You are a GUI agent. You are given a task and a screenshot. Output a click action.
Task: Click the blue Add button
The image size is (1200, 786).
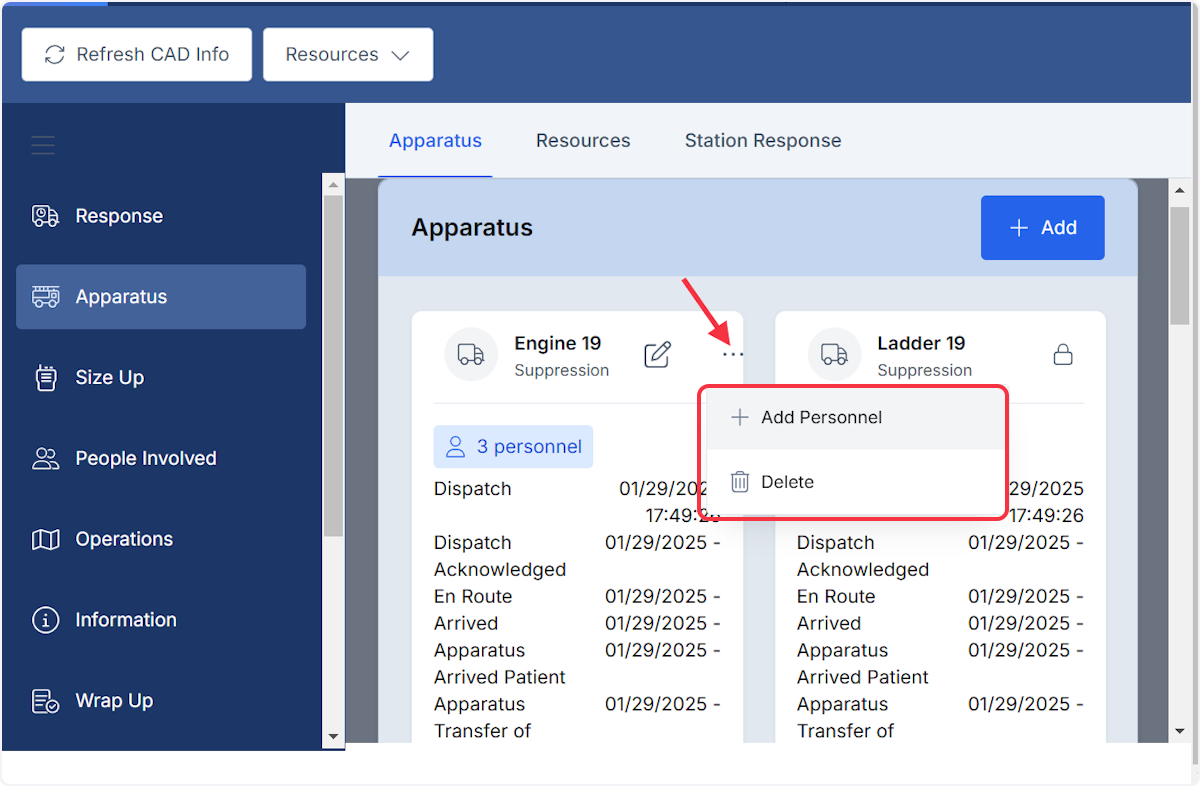click(1043, 228)
